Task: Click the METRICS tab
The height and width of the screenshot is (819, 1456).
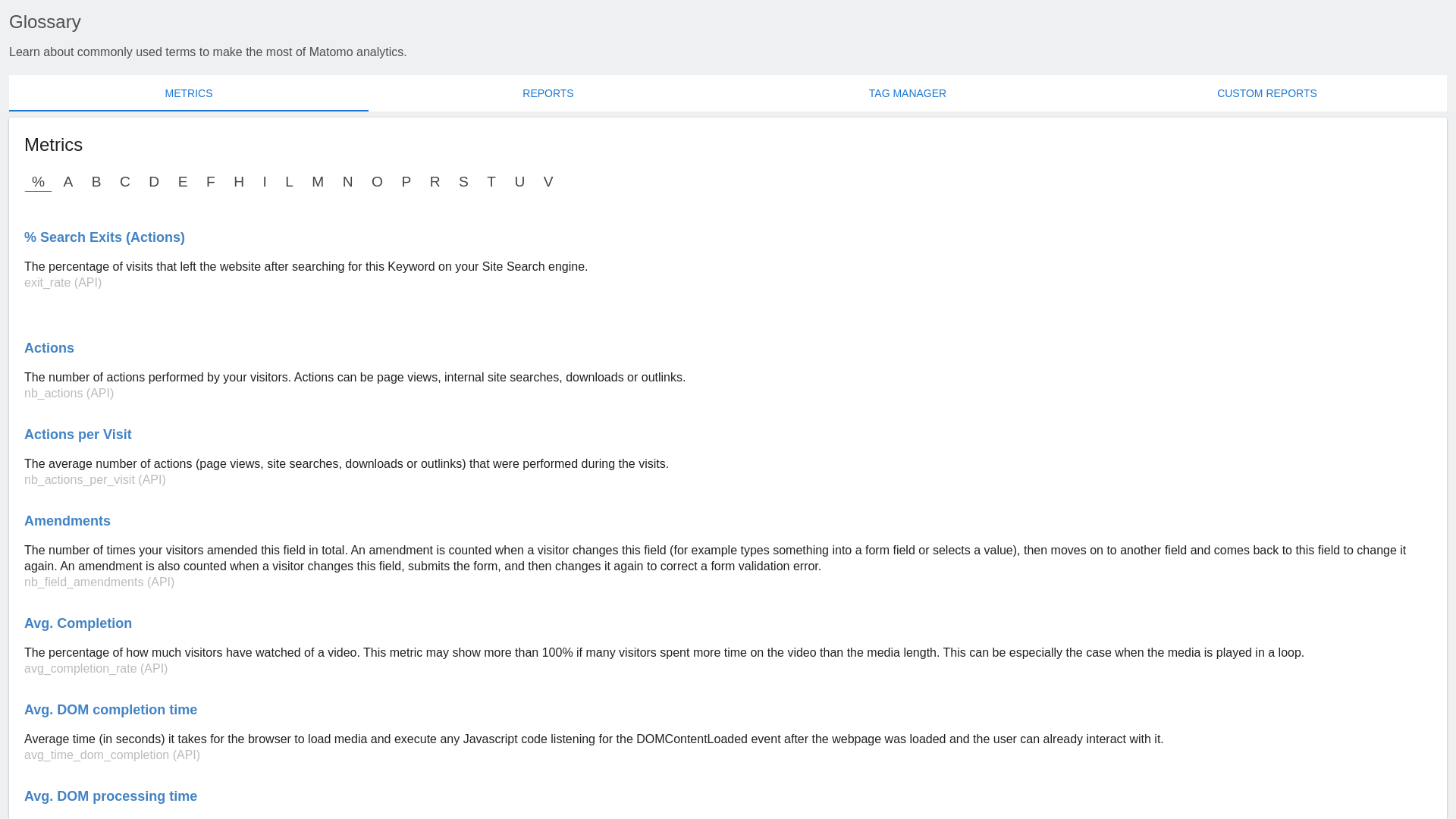Action: tap(188, 93)
